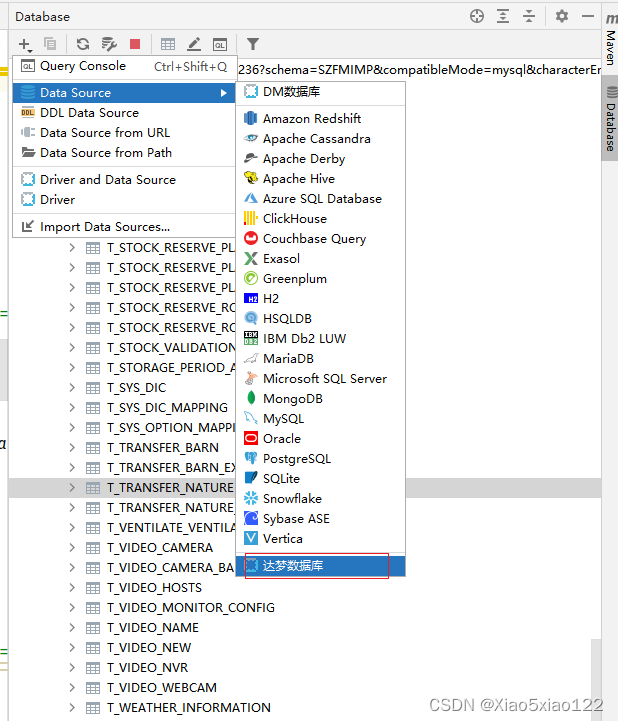Expand the T_SYS_DIC_MAPPING table node
This screenshot has height=721, width=618.
72,408
